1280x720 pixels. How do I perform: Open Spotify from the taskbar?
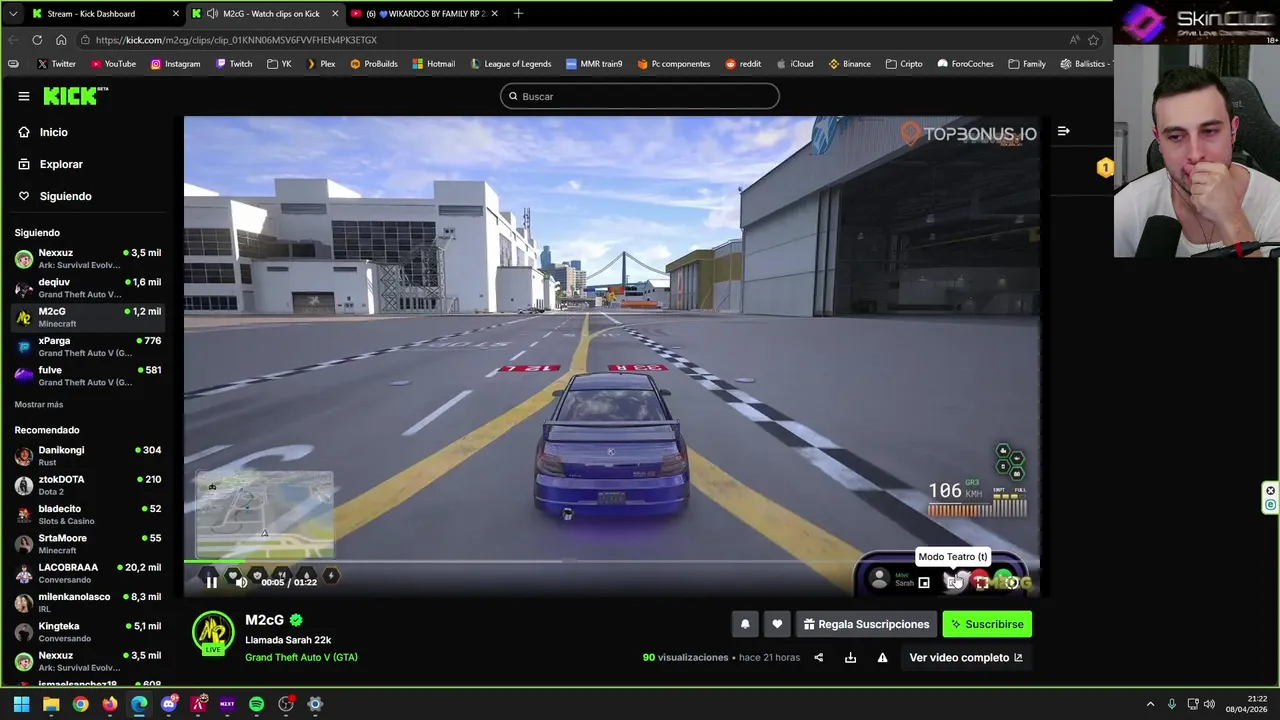[256, 704]
